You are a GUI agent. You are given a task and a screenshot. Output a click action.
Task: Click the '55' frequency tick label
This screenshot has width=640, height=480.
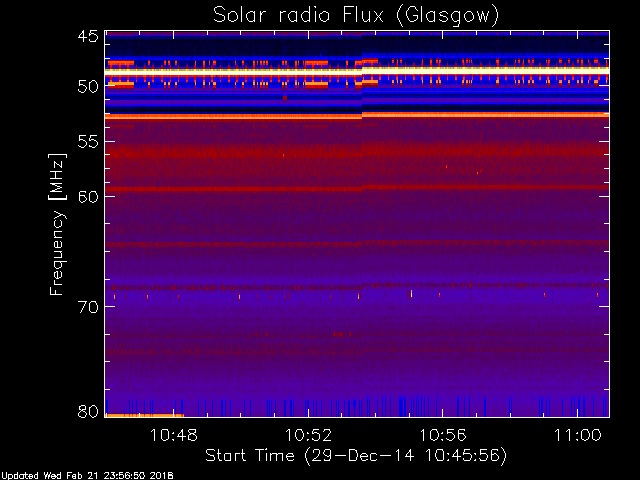point(88,142)
